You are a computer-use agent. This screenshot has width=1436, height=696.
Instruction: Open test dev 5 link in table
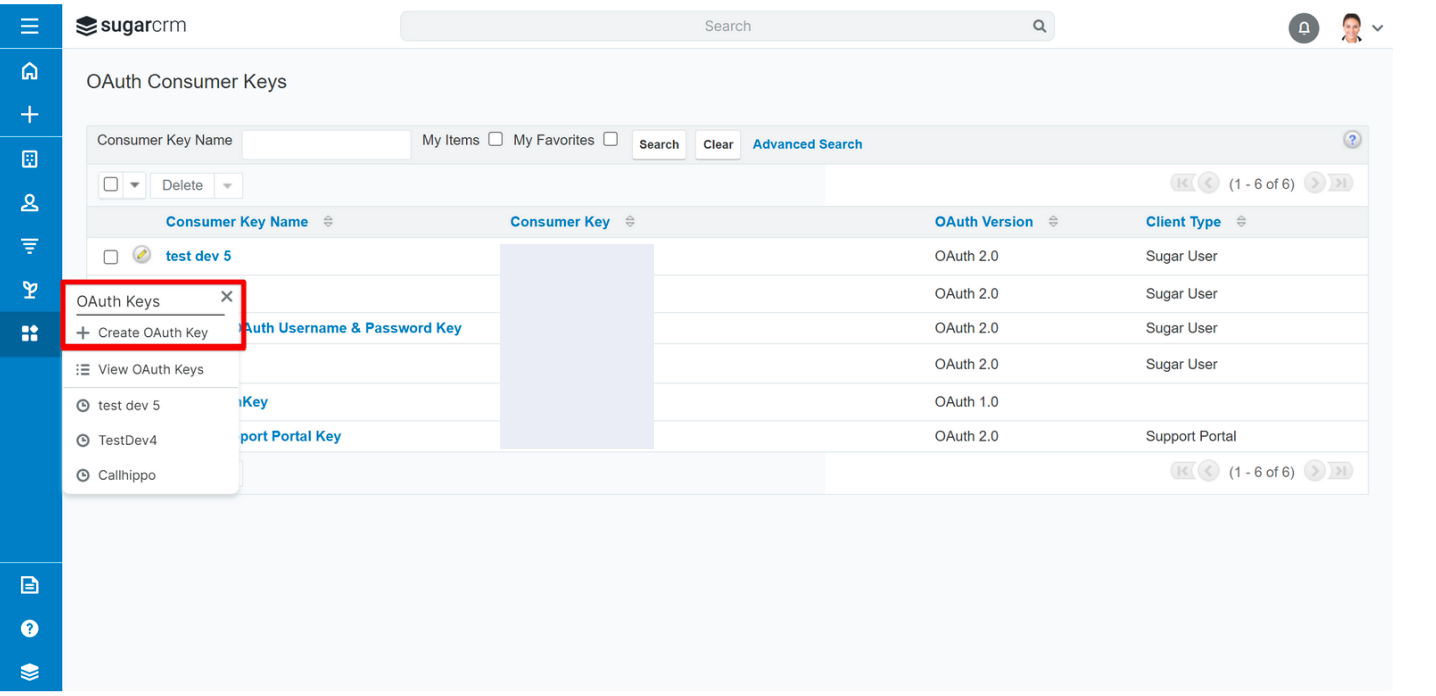[x=198, y=256]
